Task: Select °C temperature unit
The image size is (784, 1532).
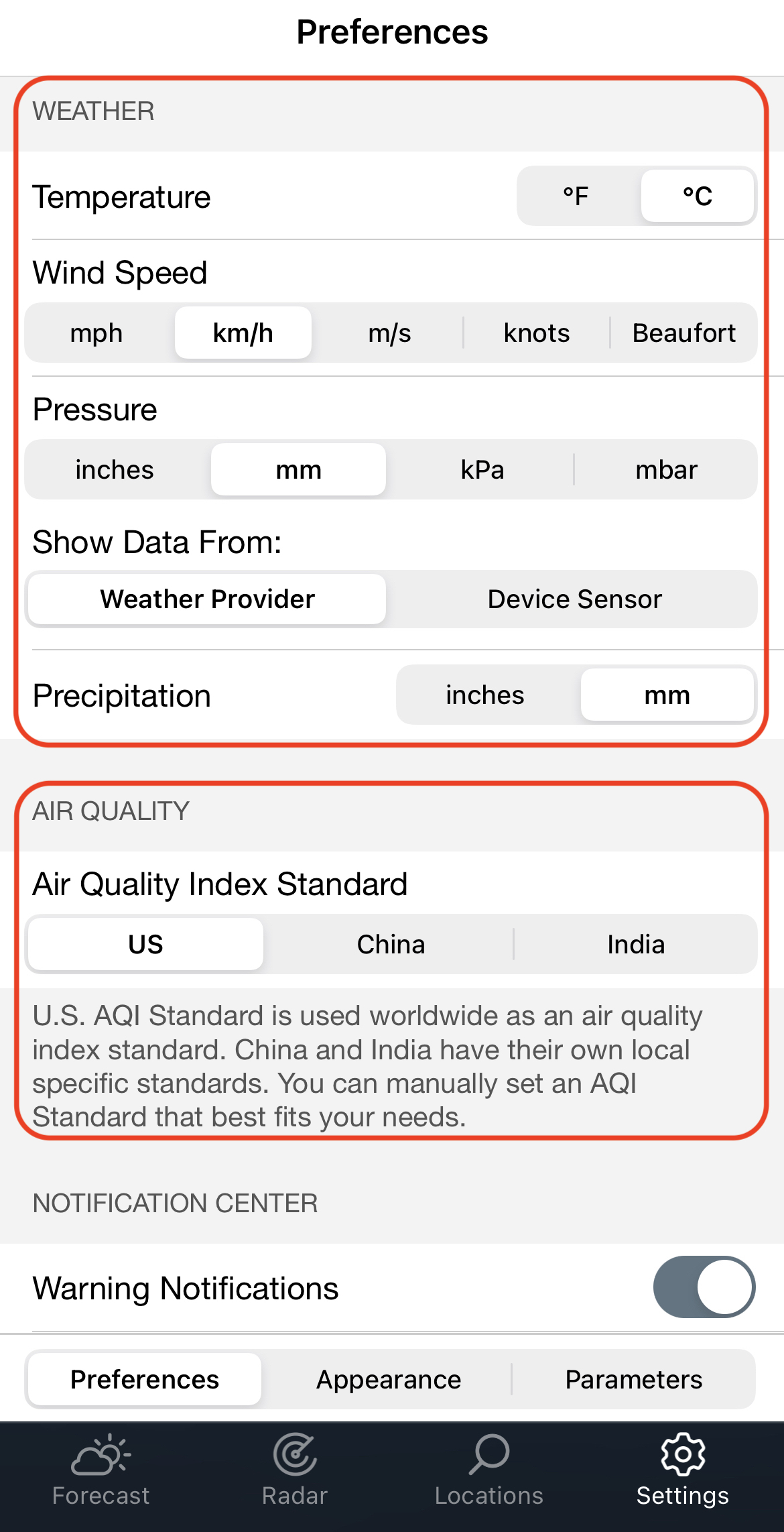Action: 697,196
